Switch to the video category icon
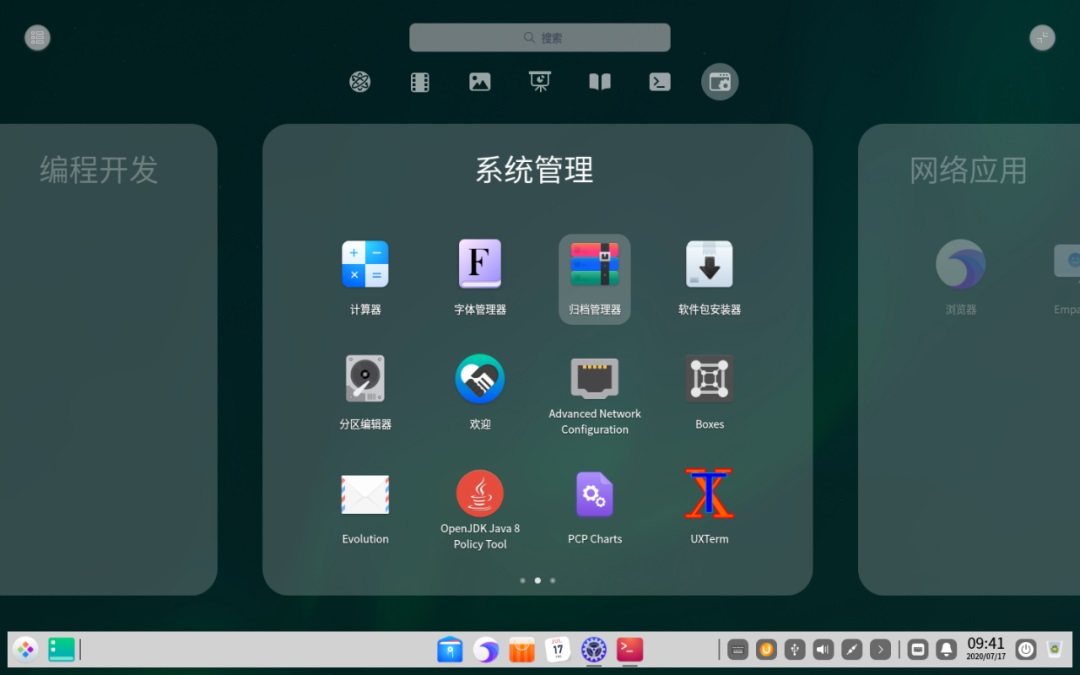The image size is (1080, 675). click(420, 82)
